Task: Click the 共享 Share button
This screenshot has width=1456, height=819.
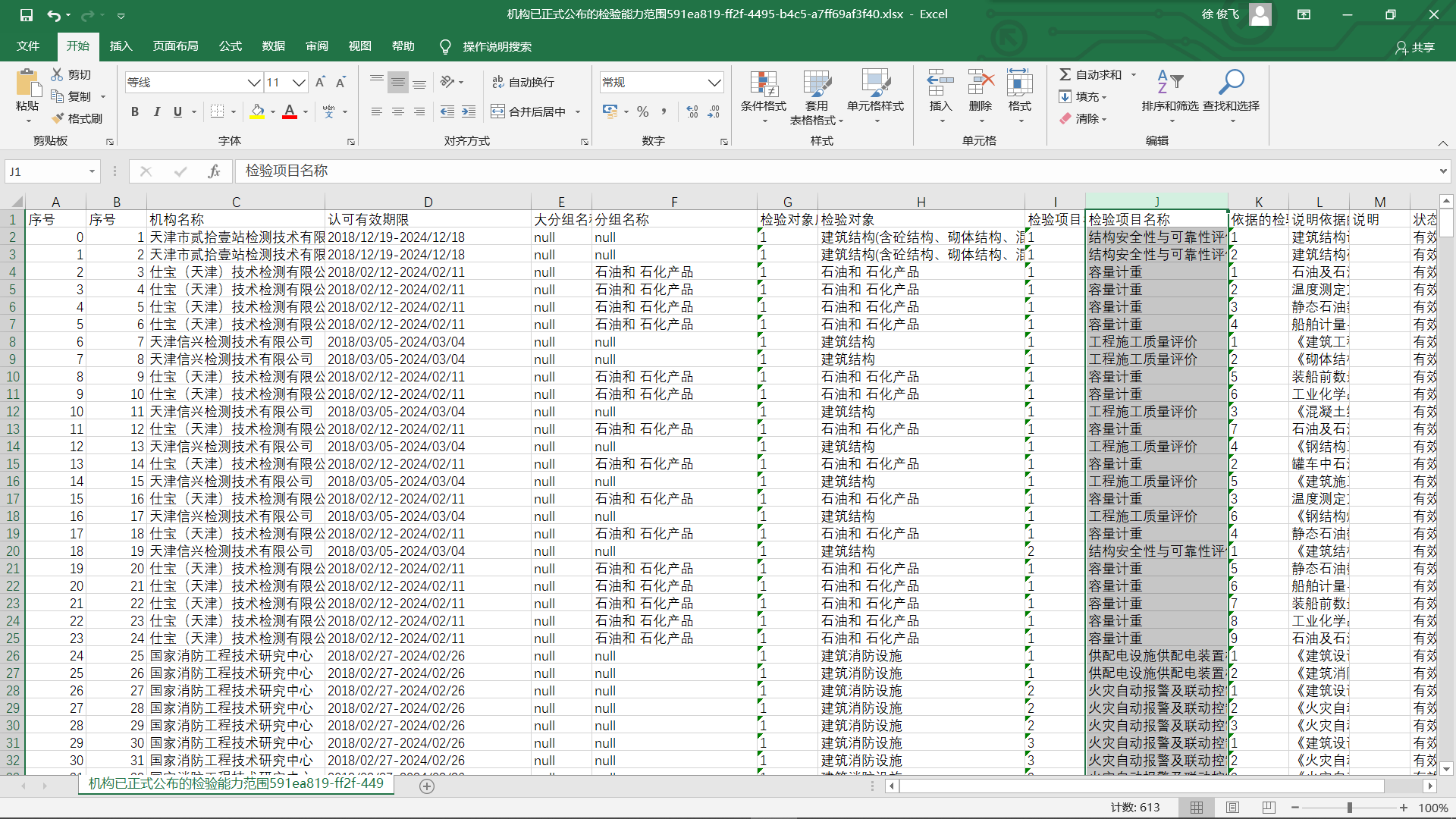Action: coord(1415,47)
